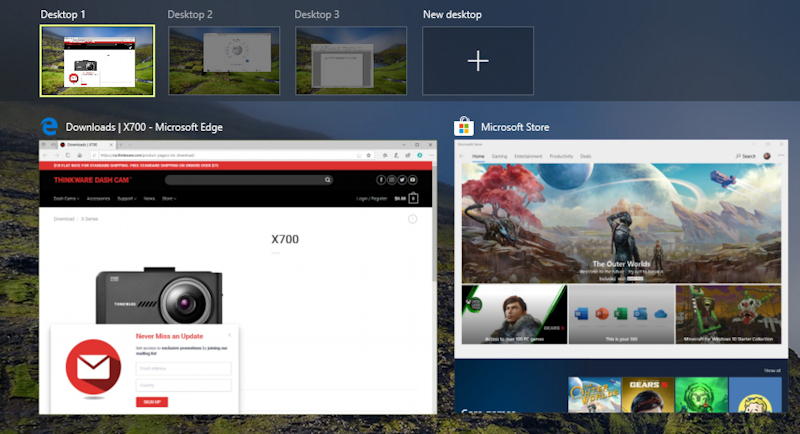Click the Download breadcrumb link
Screen dimensions: 800x434
(x=64, y=219)
